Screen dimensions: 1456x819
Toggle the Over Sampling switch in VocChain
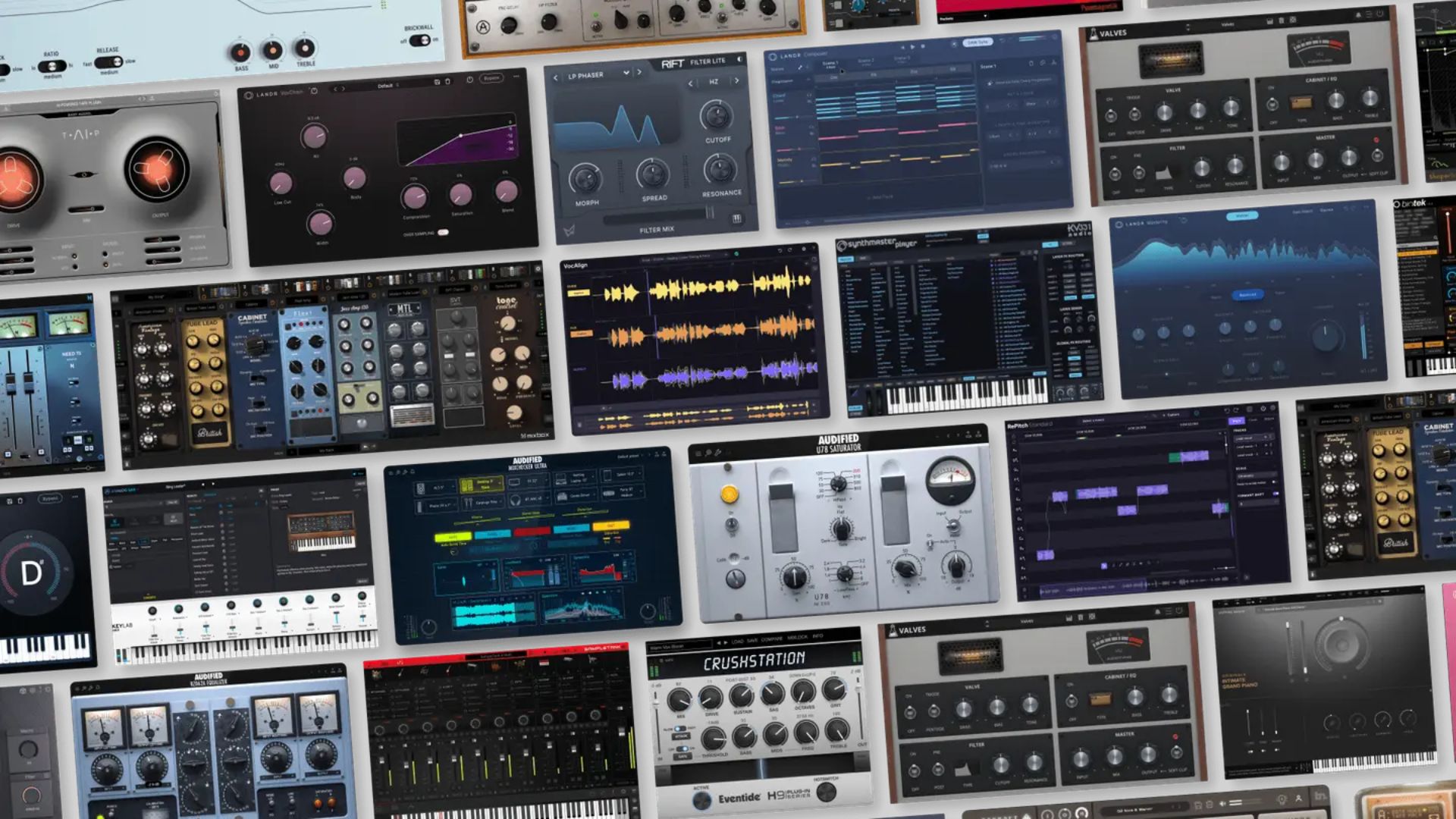443,233
